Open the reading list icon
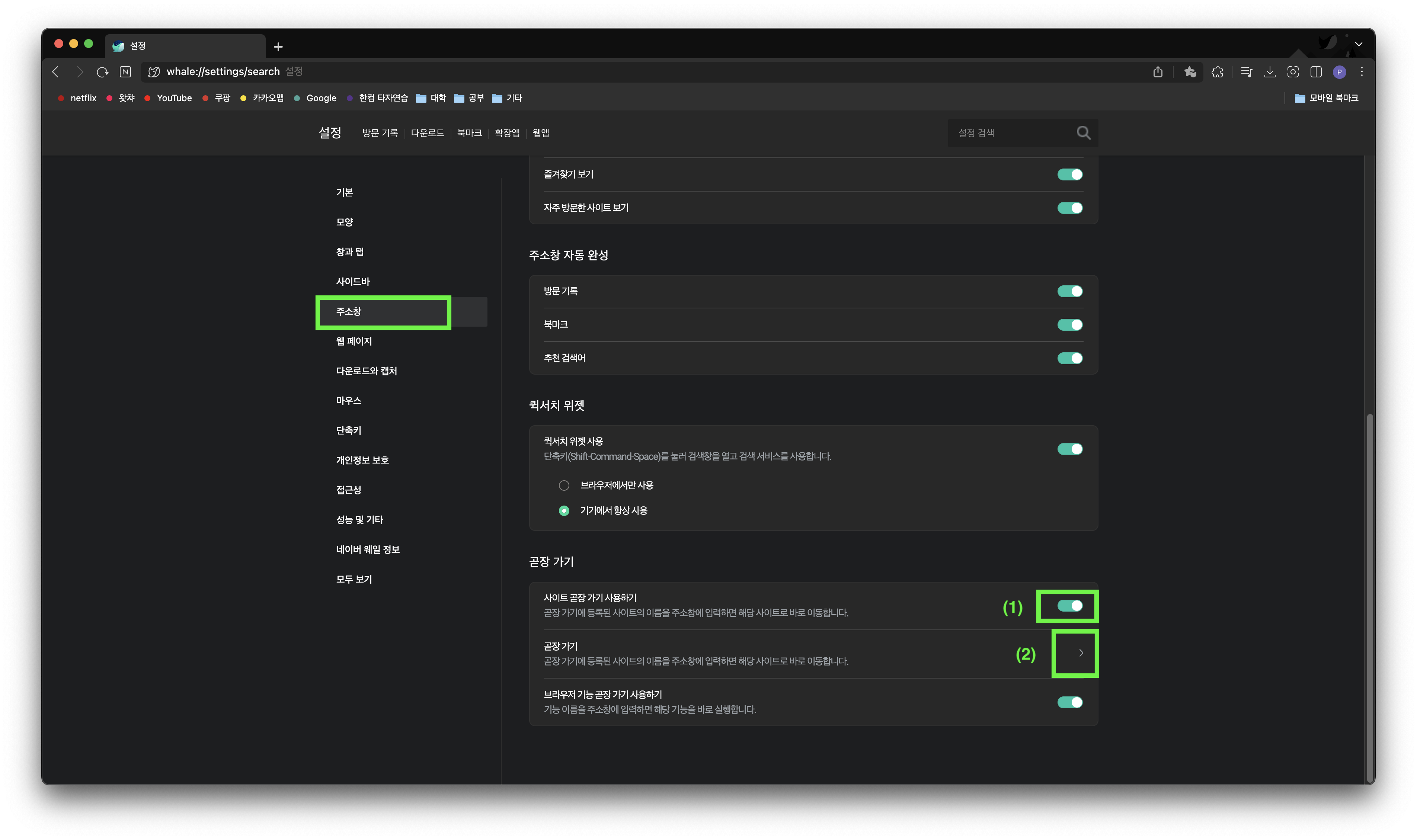Viewport: 1417px width, 840px height. point(1246,72)
